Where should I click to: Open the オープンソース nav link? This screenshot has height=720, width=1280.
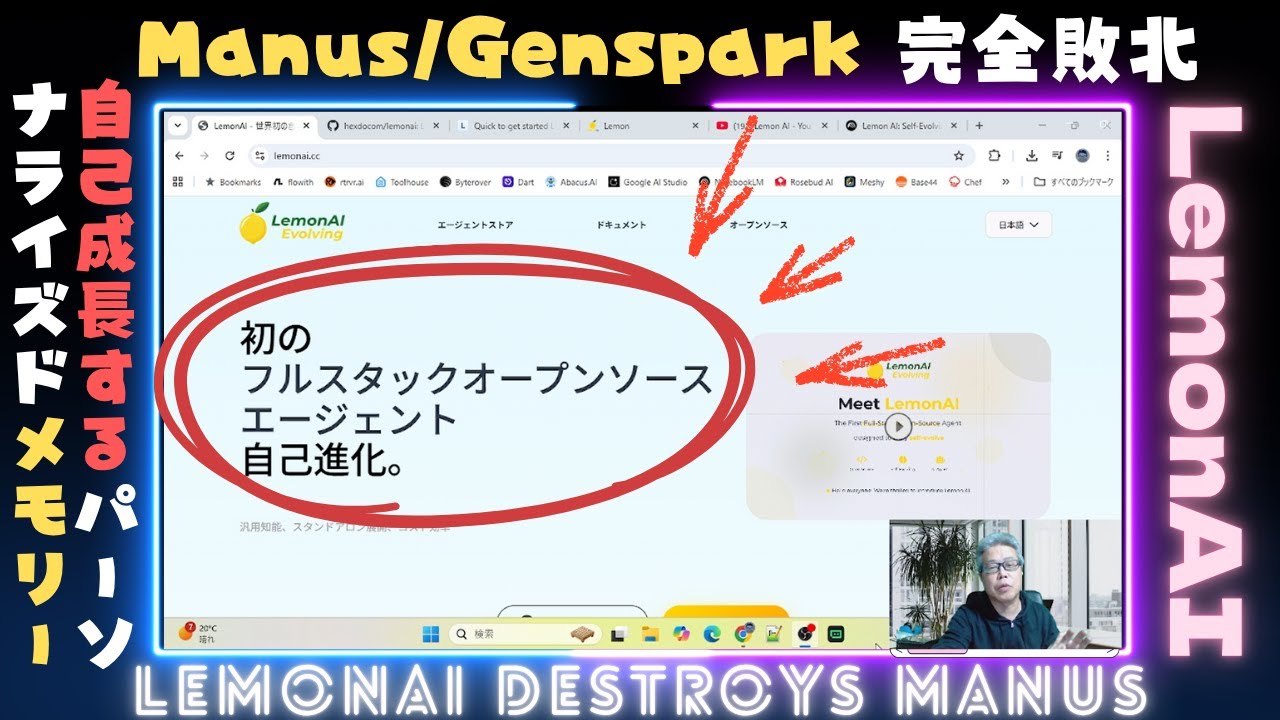coord(758,225)
